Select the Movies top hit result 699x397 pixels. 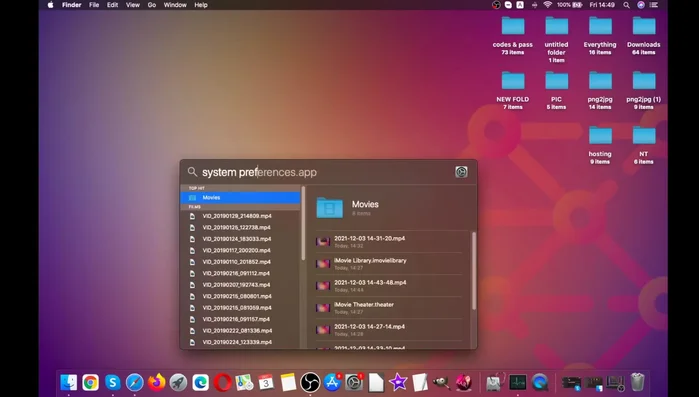[x=241, y=197]
